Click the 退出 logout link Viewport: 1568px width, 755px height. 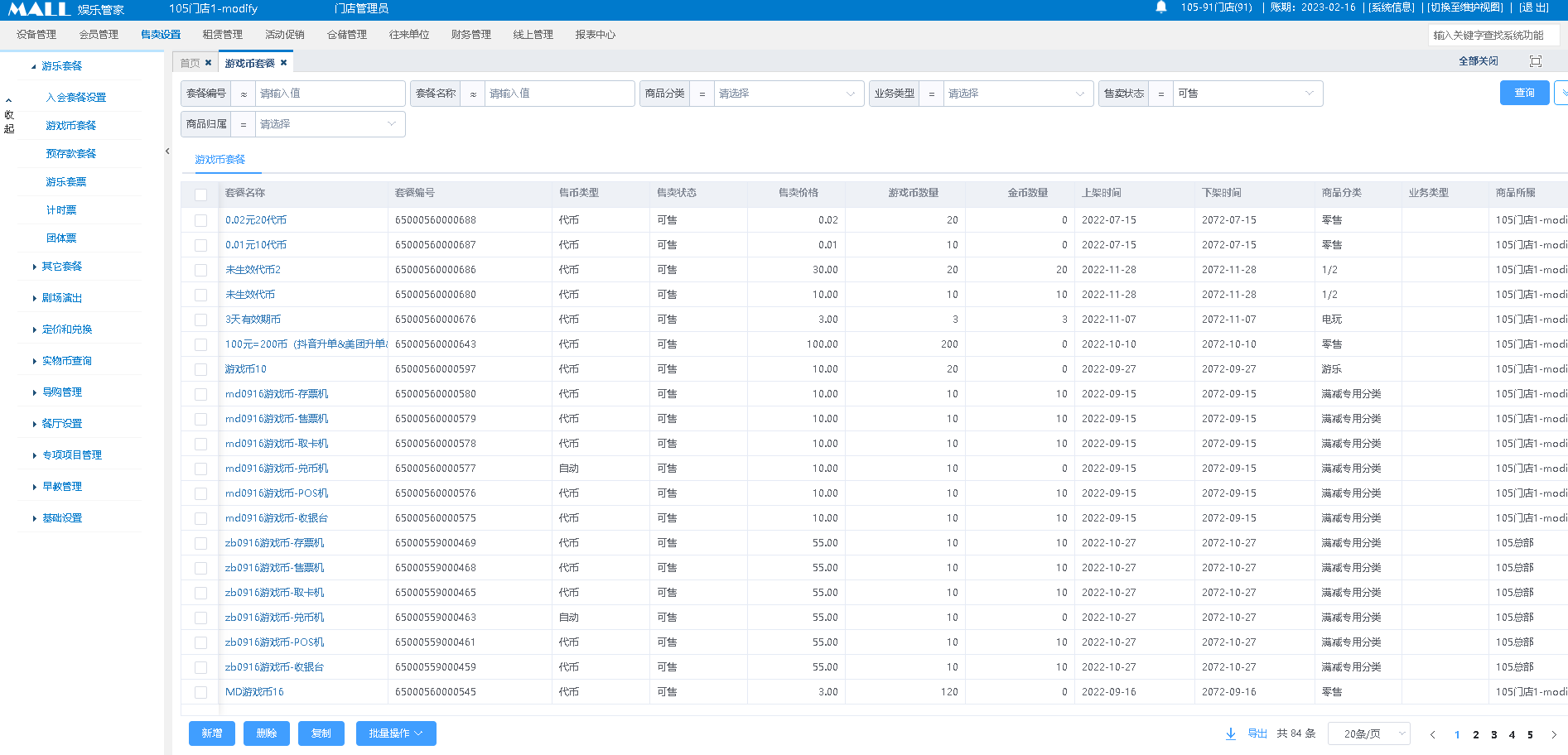click(x=1534, y=7)
